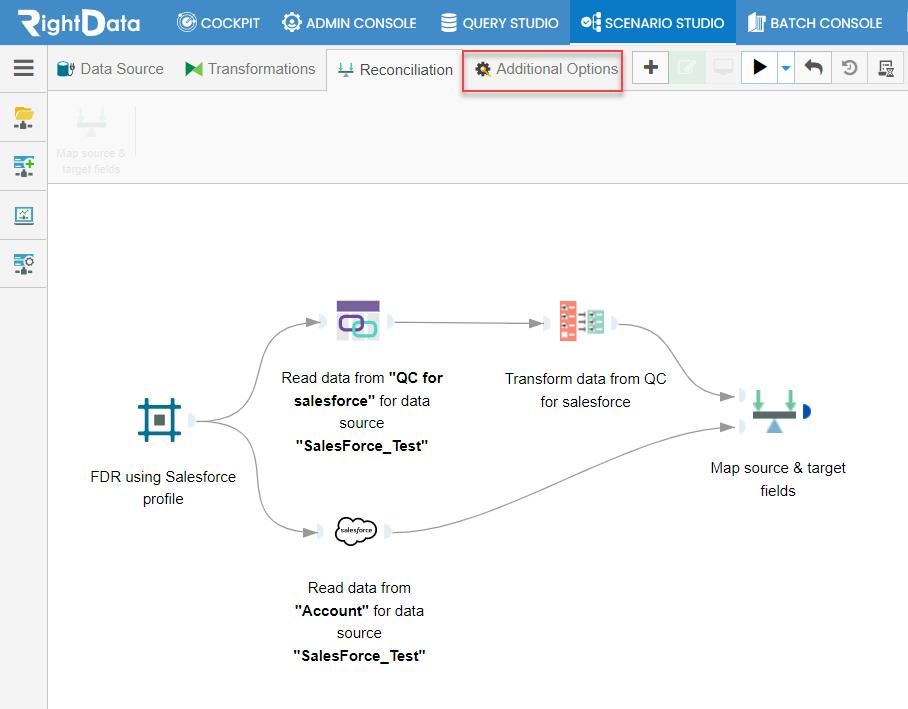Viewport: 908px width, 709px height.
Task: Select the Salesforce cloud Account node
Action: coord(356,531)
